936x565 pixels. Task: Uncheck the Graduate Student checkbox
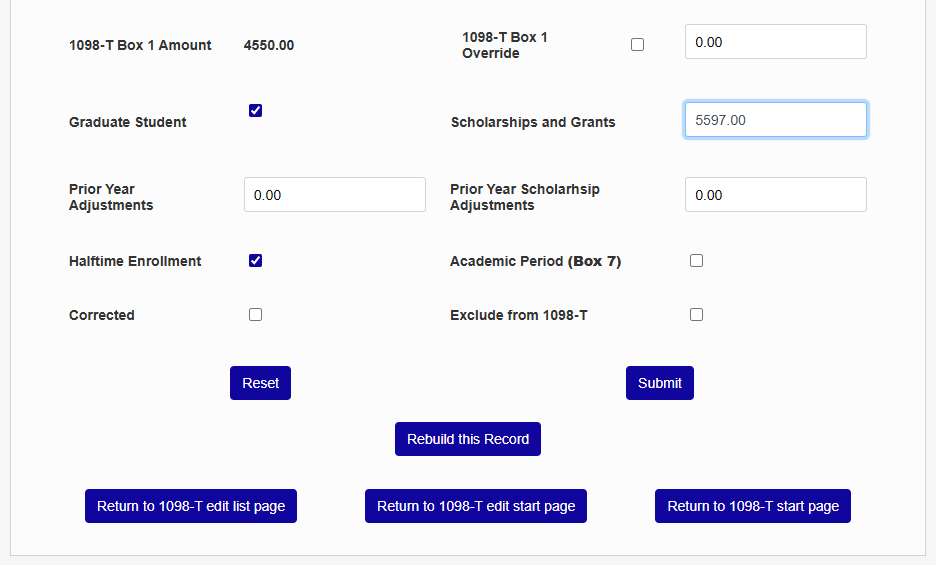coord(255,111)
